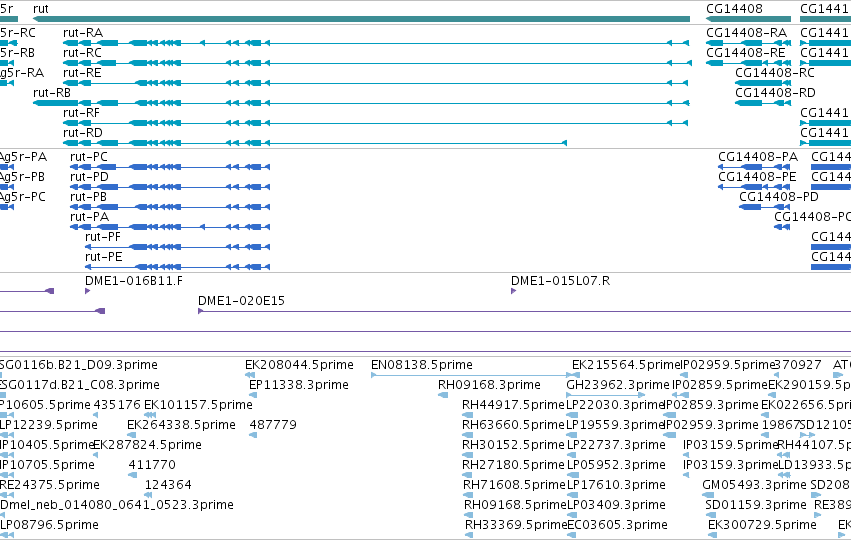Click the EC03605.3prime EST label
Viewport: 851px width, 540px height.
[618, 525]
